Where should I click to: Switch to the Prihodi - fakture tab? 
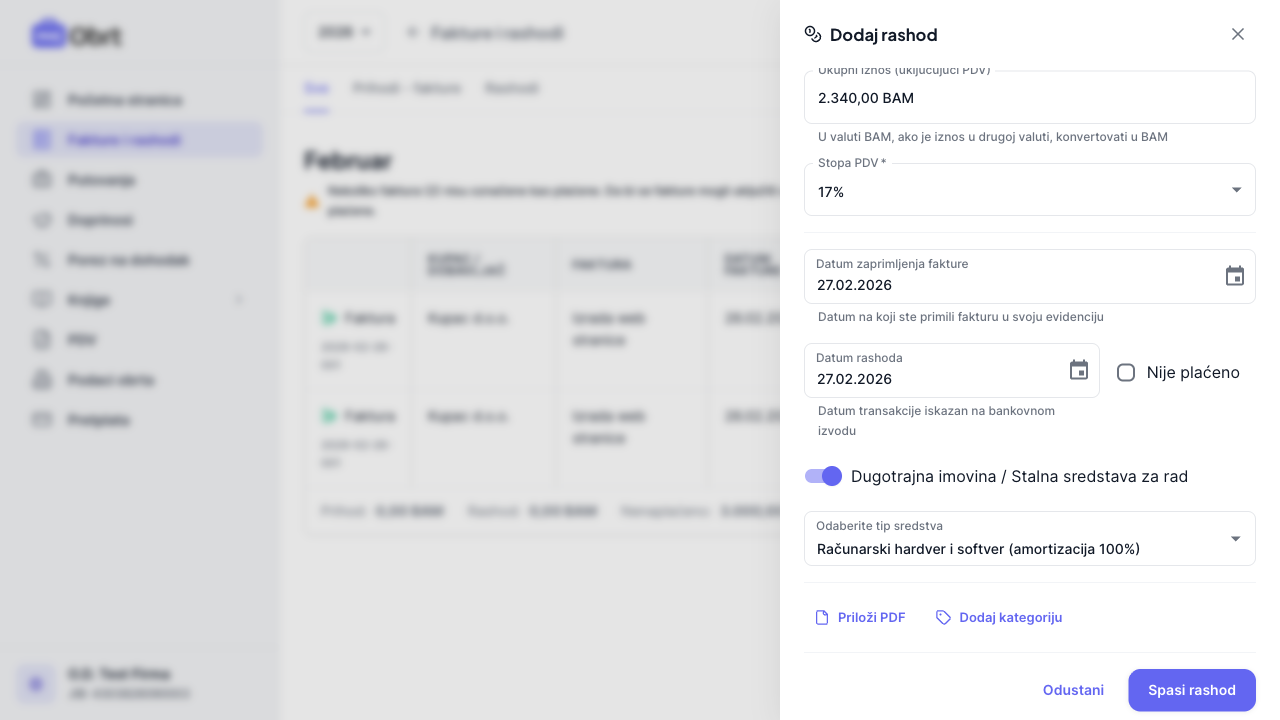407,88
